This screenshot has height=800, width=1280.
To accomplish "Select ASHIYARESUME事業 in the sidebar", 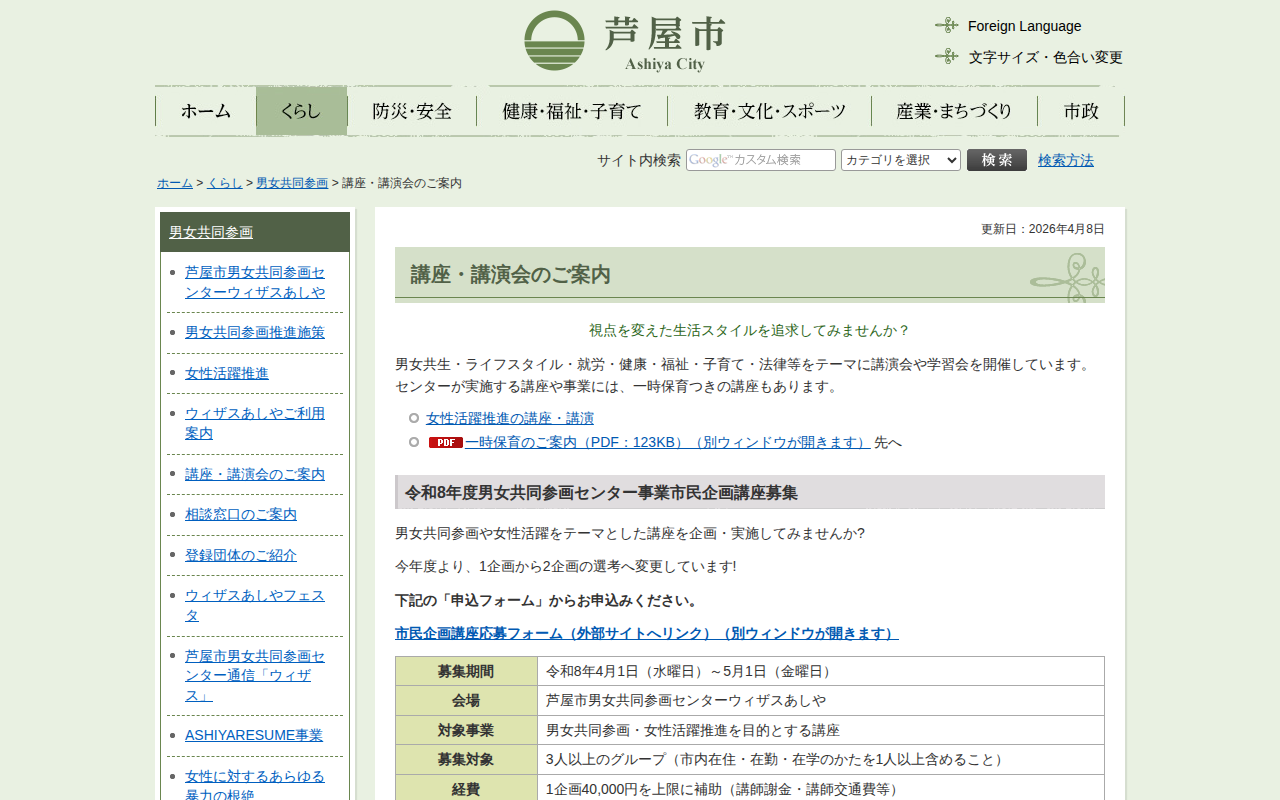I will pyautogui.click(x=254, y=735).
